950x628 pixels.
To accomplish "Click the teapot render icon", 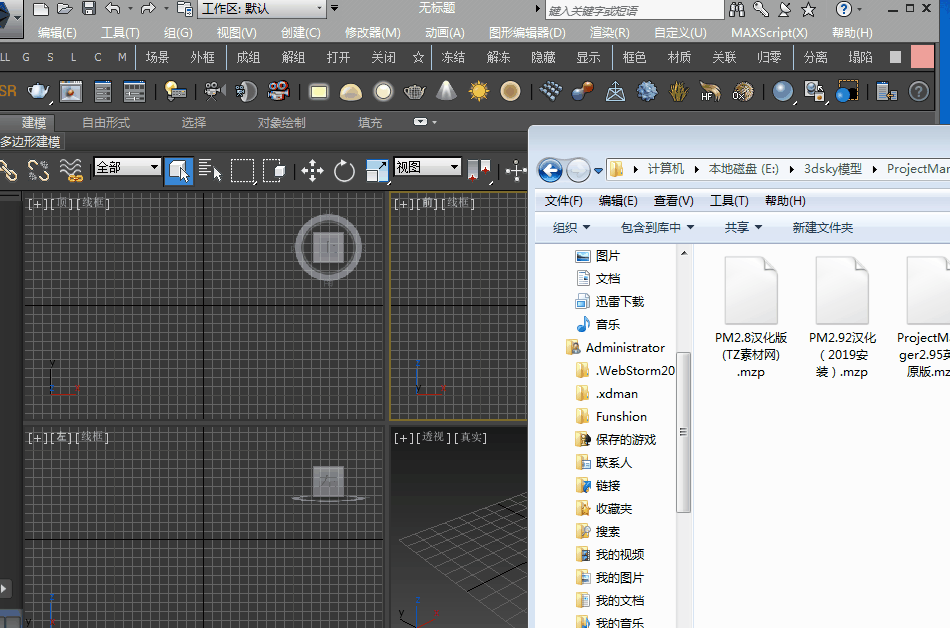I will tap(38, 92).
